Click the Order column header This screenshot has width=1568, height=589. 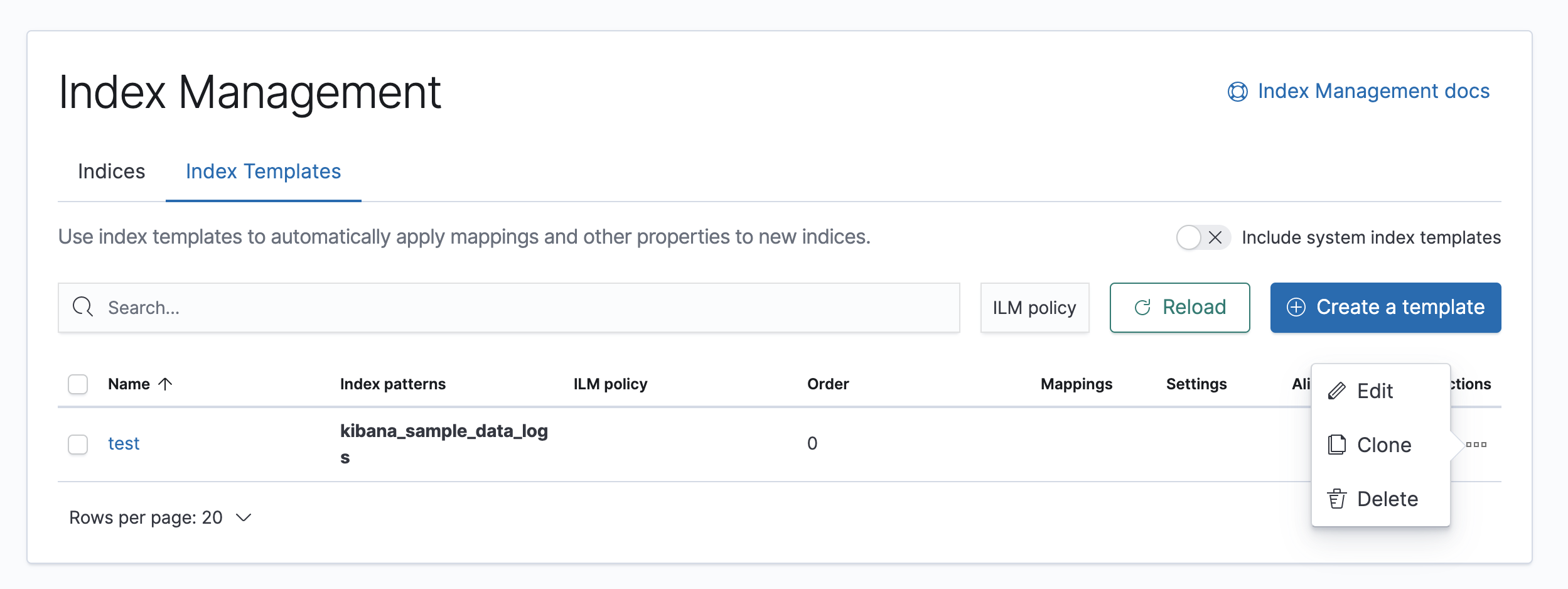[x=827, y=384]
